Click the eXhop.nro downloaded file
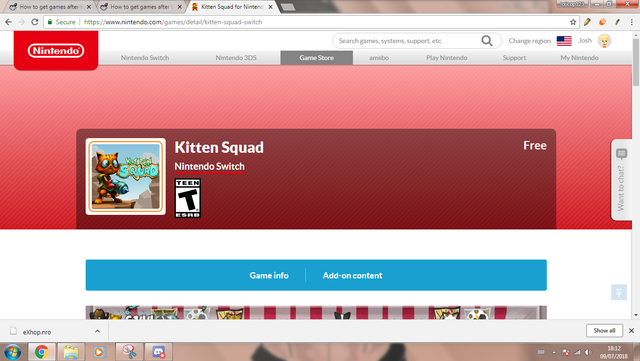640x361 pixels. 37,332
